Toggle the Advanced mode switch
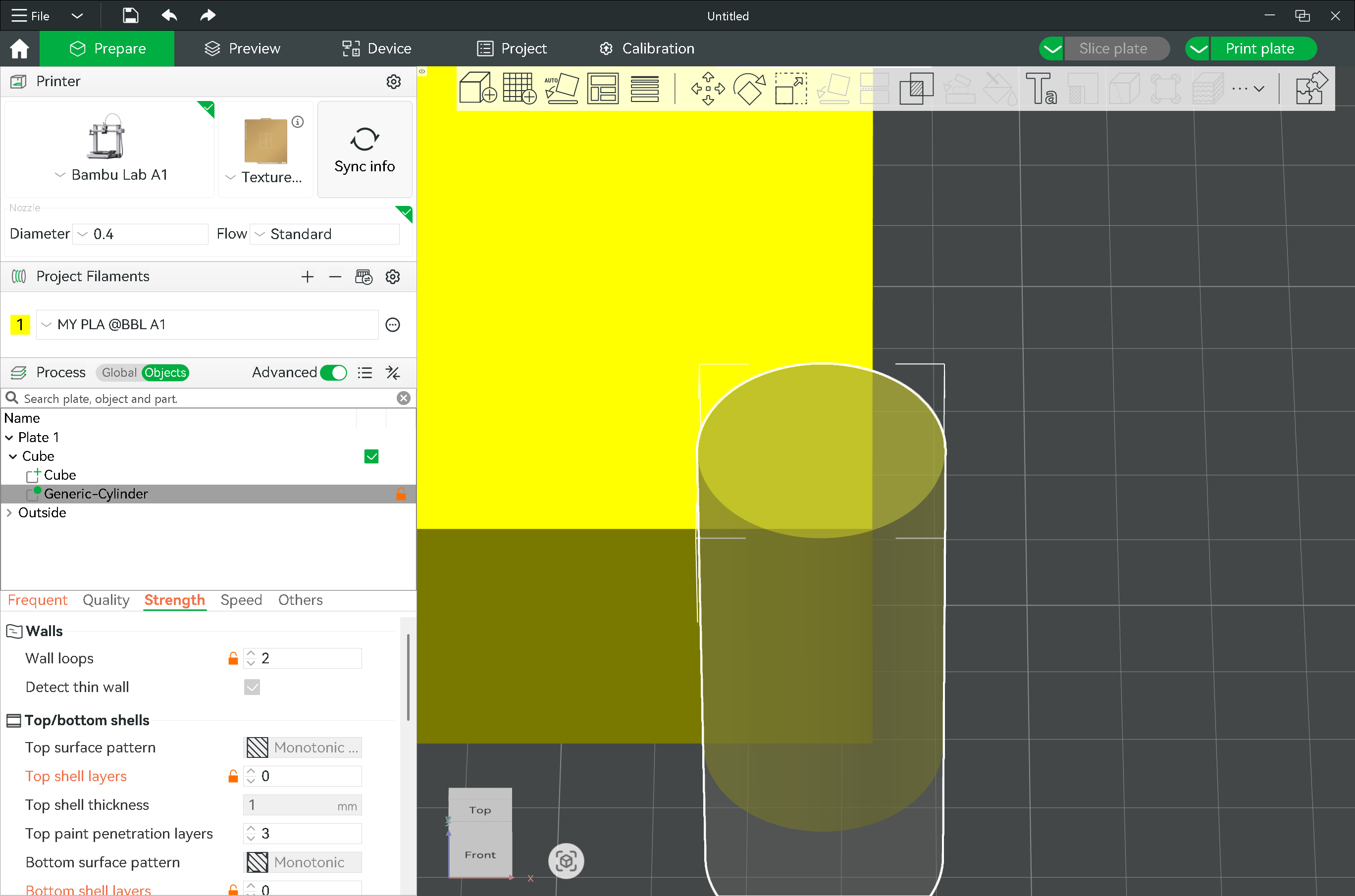 tap(334, 373)
